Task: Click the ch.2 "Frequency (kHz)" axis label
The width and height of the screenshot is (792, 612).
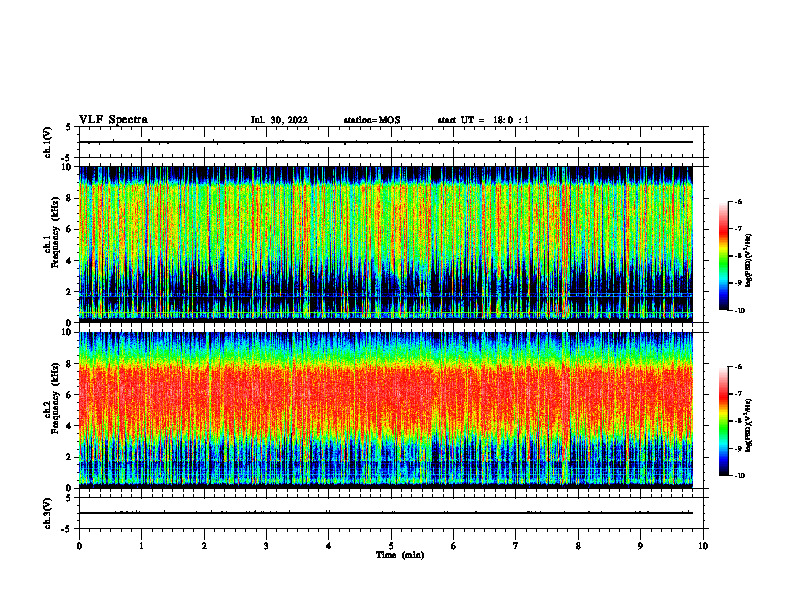Action: pos(56,398)
